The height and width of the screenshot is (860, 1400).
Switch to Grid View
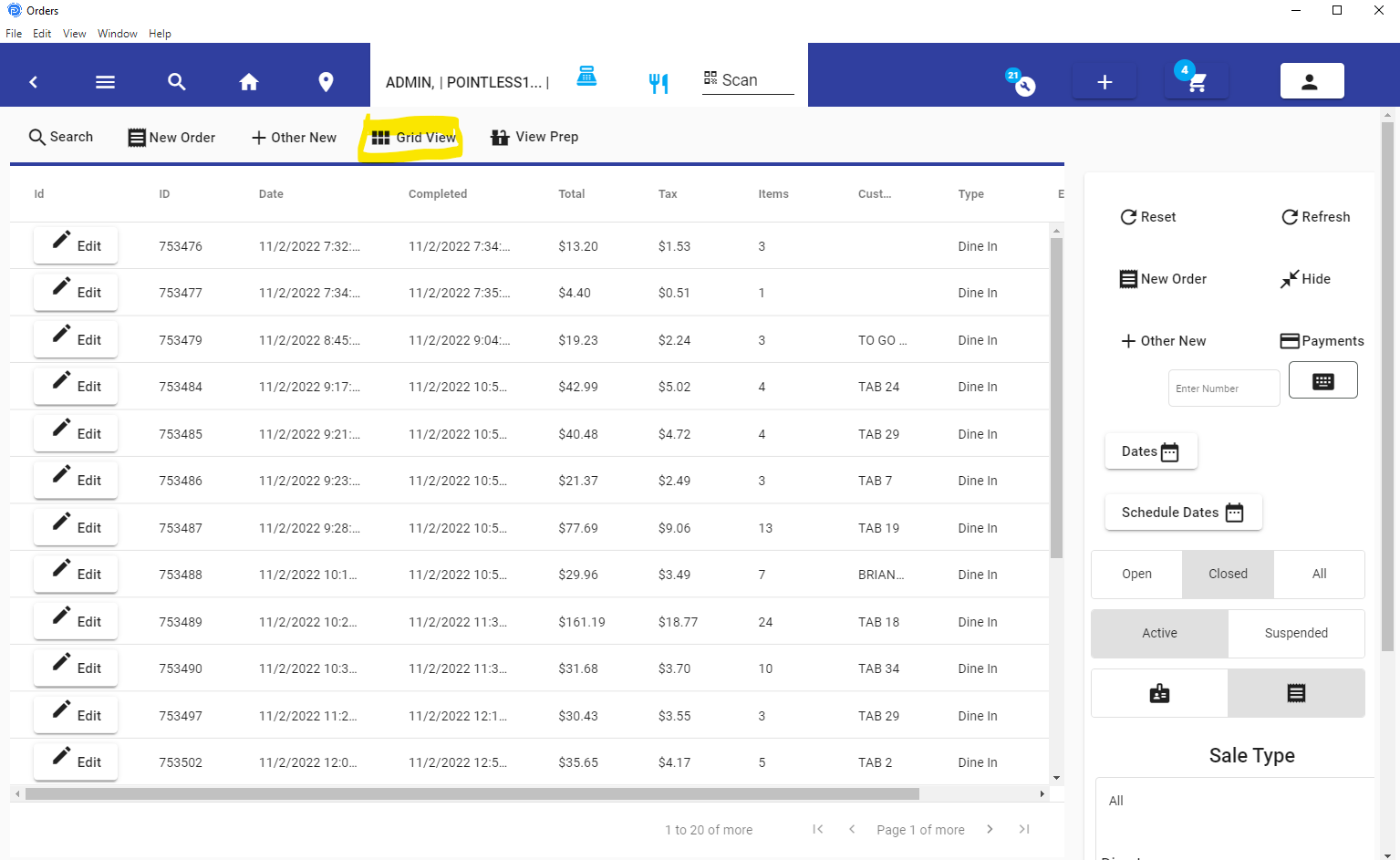(413, 137)
